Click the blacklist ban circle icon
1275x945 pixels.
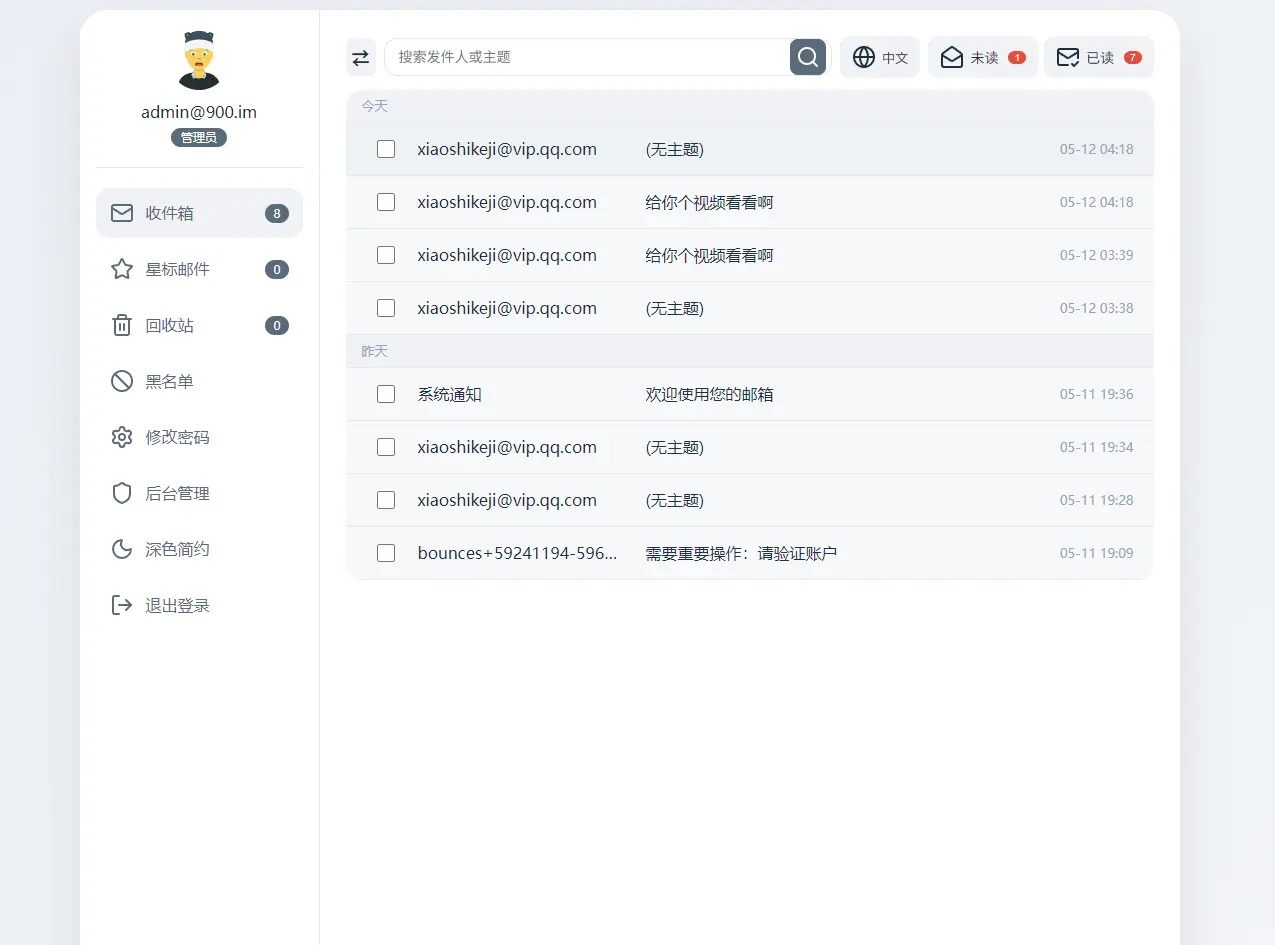tap(122, 381)
